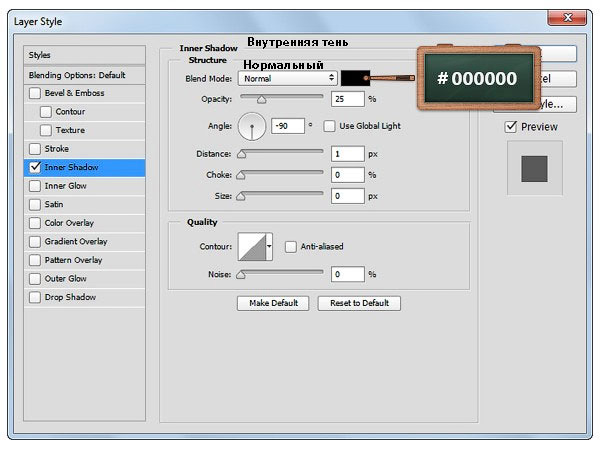This screenshot has width=600, height=449.
Task: Select Blending Options: Default entry
Action: point(85,75)
